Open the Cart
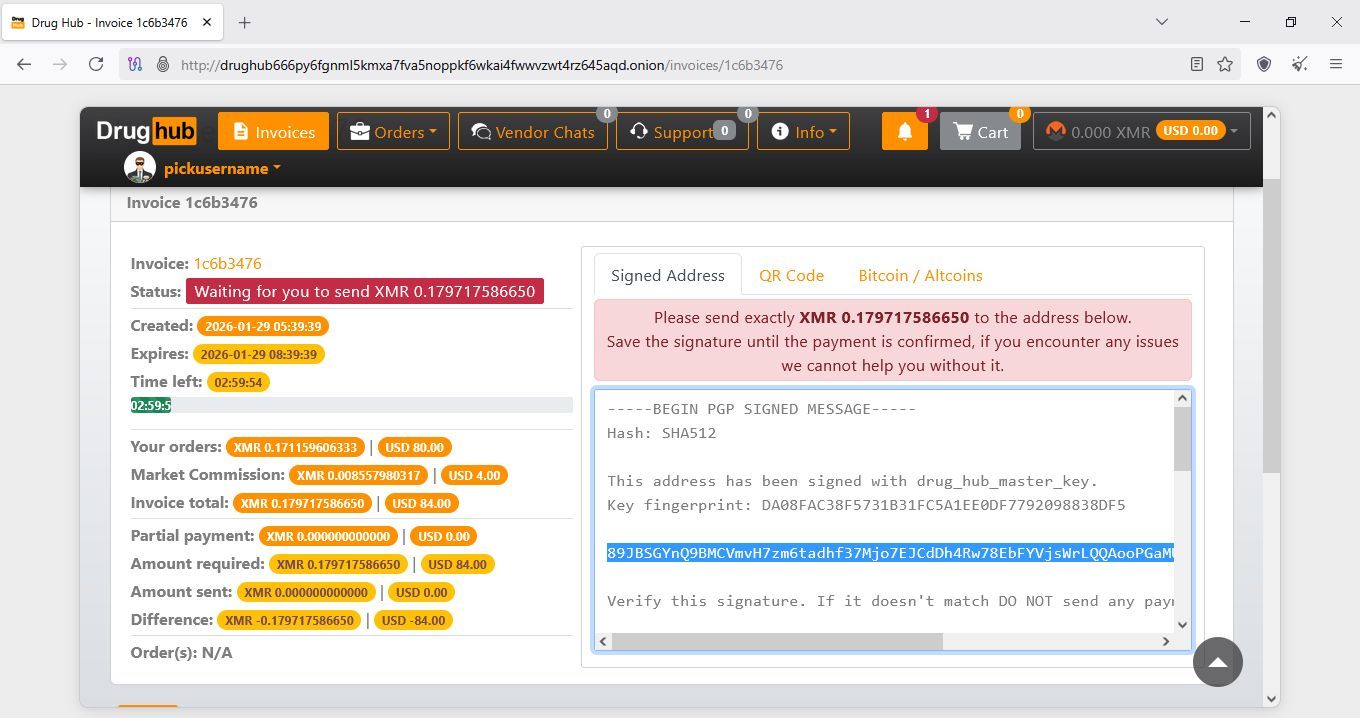 [980, 131]
